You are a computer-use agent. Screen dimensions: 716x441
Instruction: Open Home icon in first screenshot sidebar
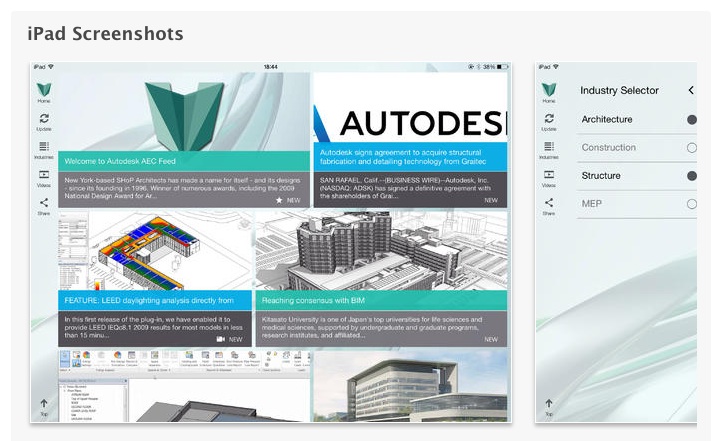[44, 90]
